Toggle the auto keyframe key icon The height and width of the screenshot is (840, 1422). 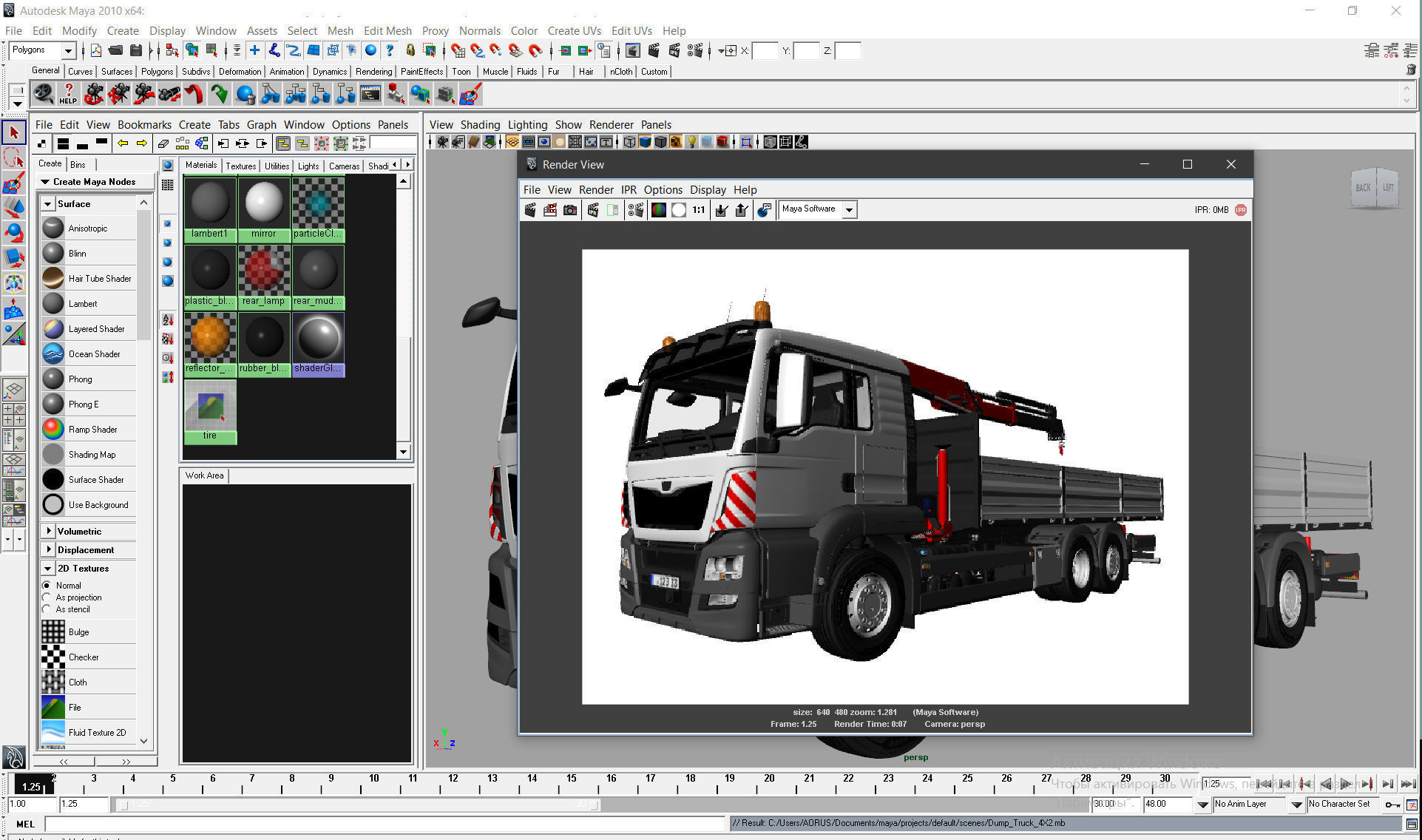(1392, 805)
